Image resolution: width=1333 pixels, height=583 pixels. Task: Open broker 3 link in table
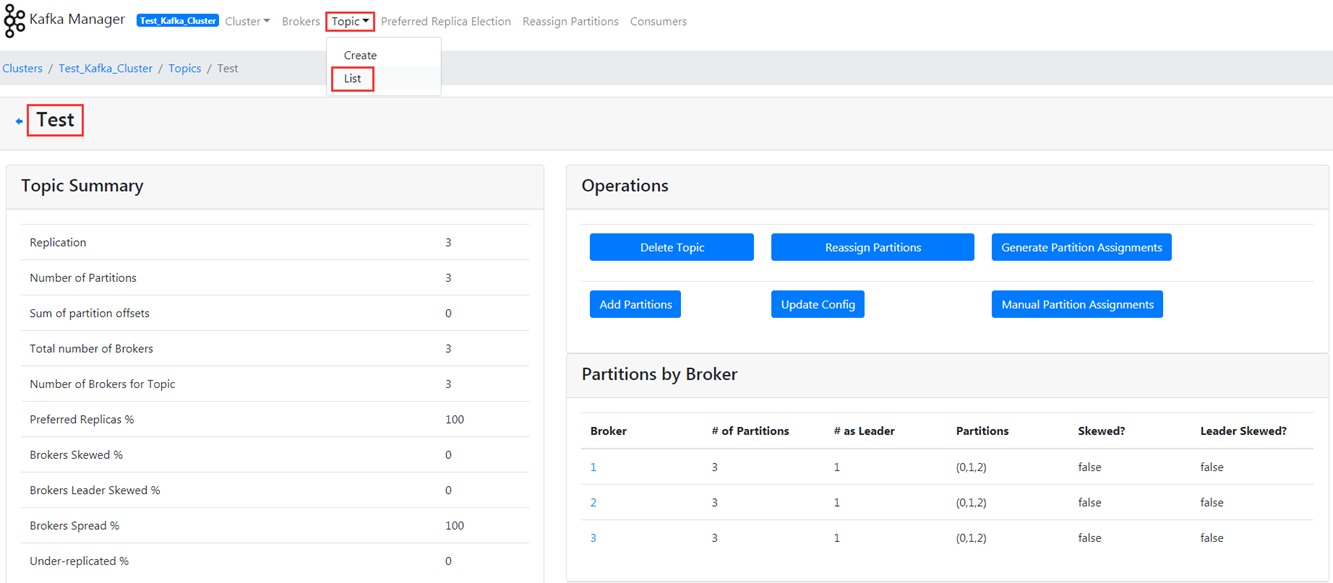[593, 538]
